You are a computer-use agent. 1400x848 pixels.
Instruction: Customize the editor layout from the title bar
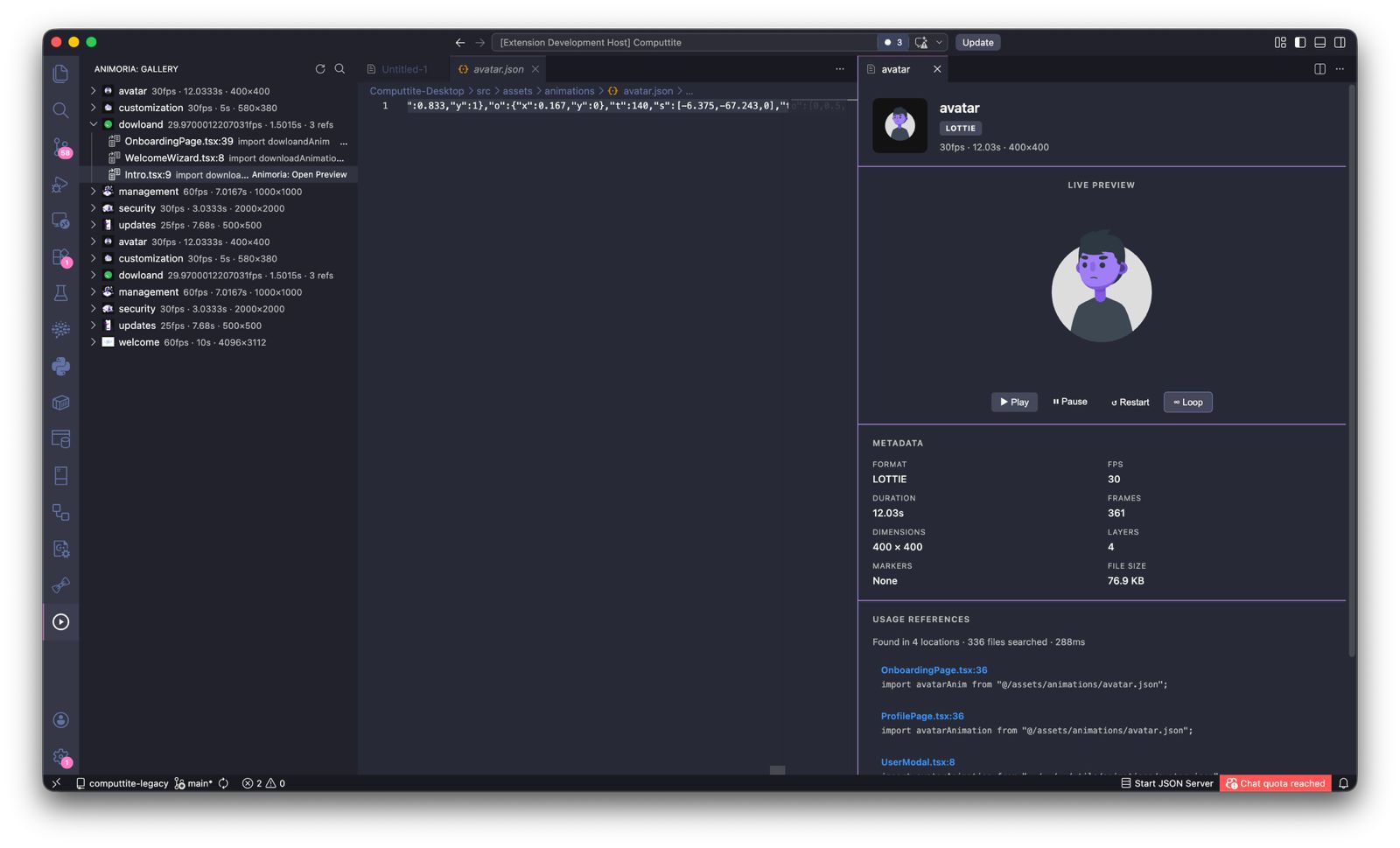(1280, 42)
